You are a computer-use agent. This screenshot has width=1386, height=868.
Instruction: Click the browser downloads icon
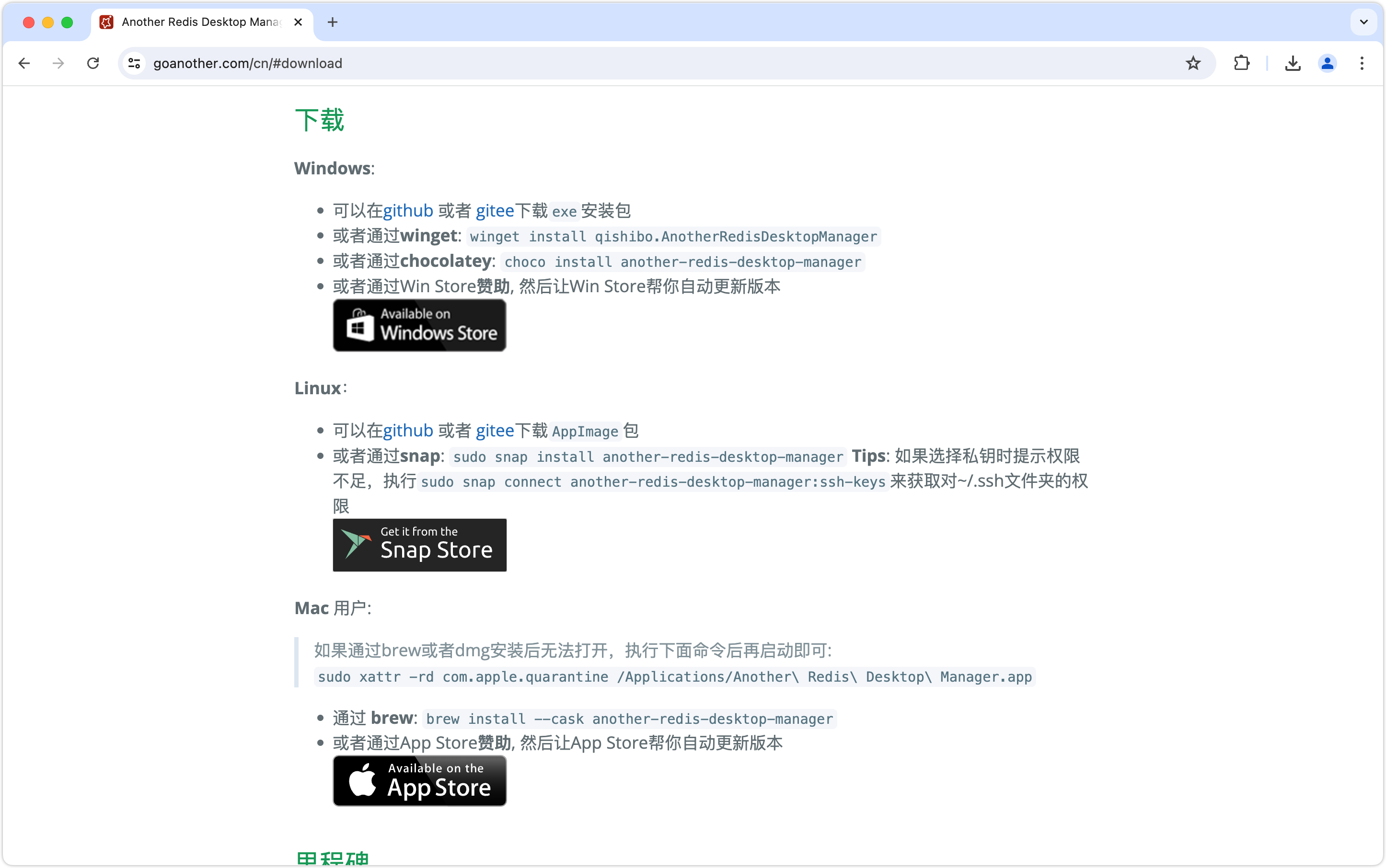click(1293, 63)
